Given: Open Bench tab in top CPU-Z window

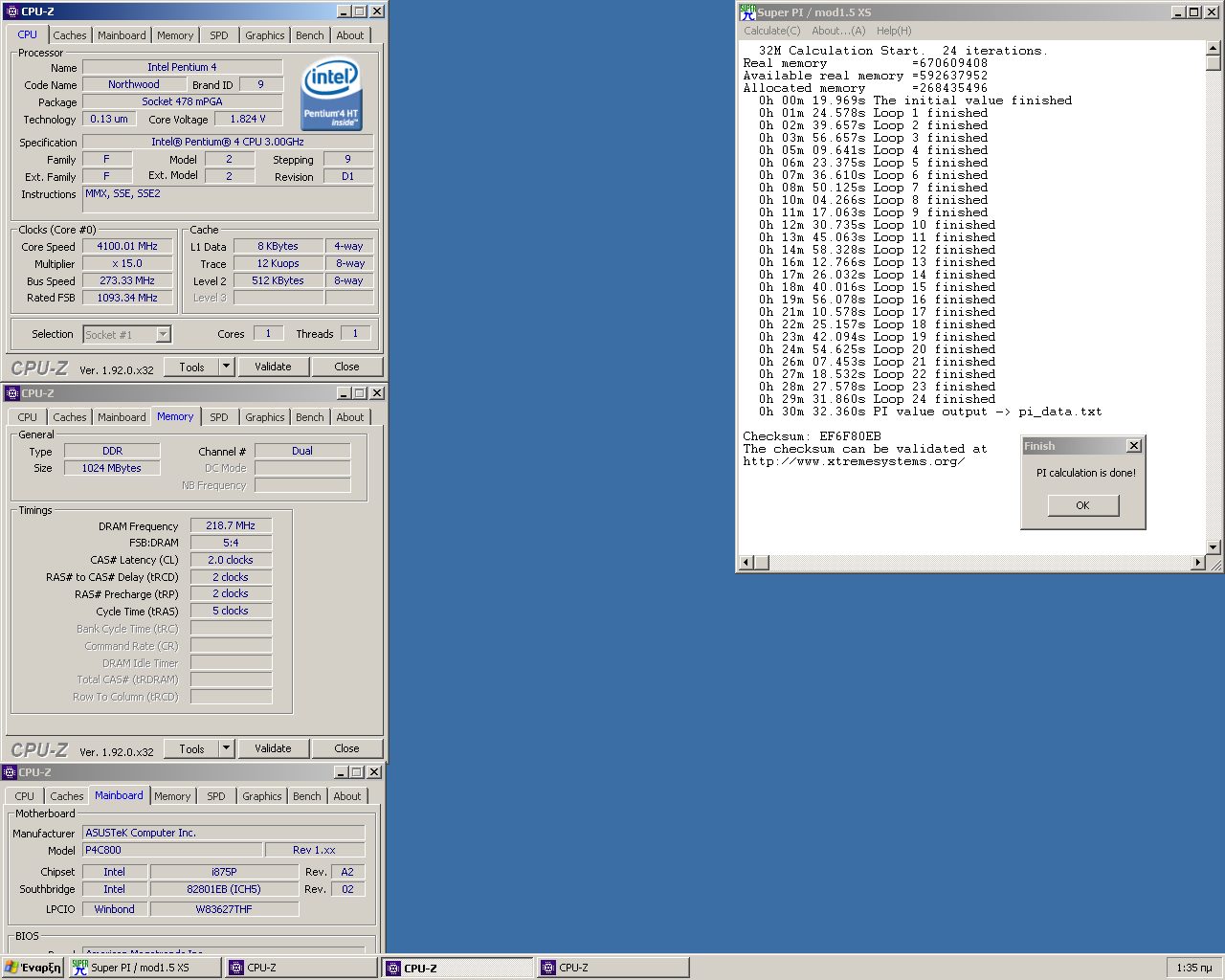Looking at the screenshot, I should click(309, 35).
